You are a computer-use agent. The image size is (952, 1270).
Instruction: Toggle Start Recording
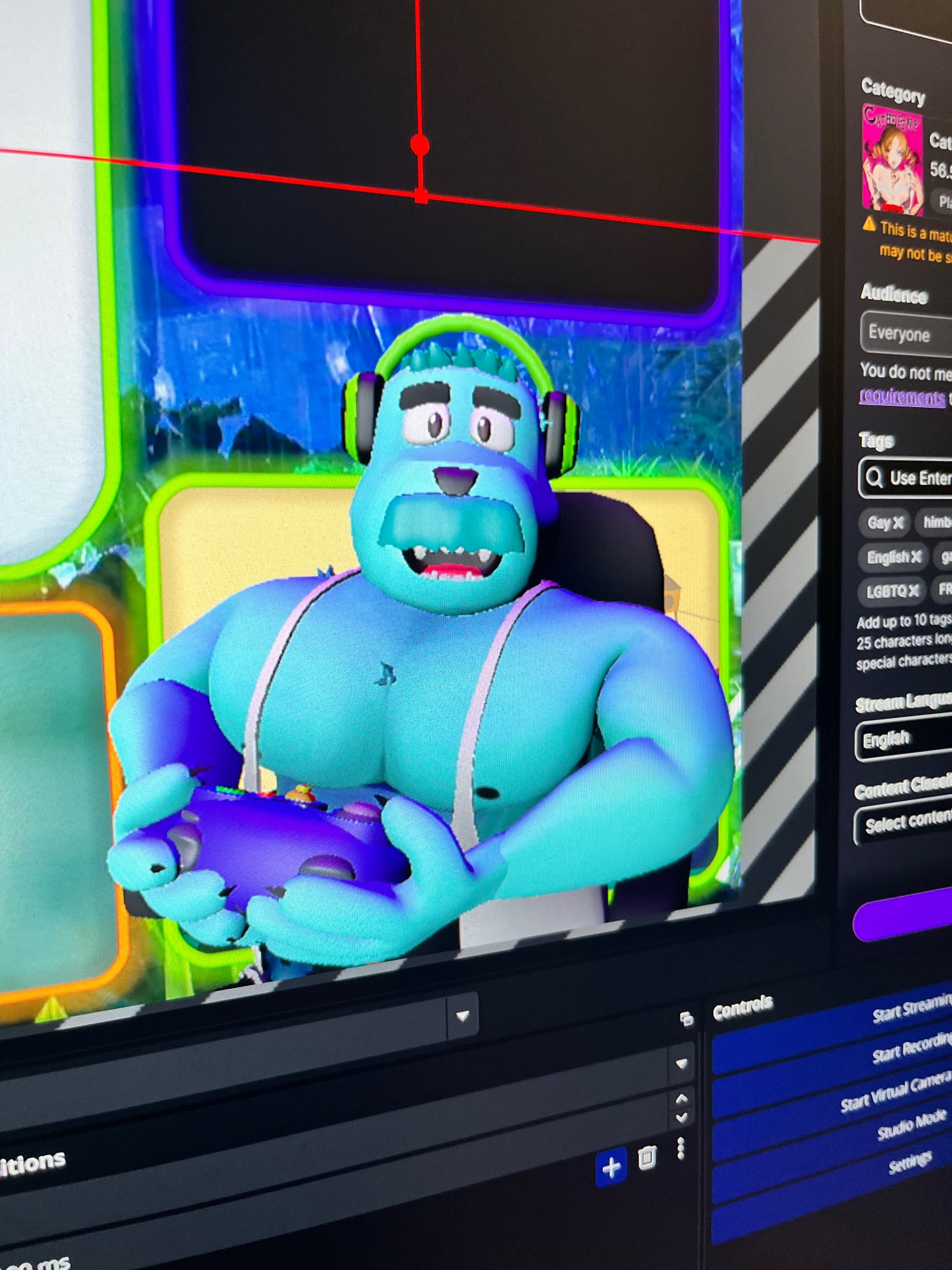910,1048
